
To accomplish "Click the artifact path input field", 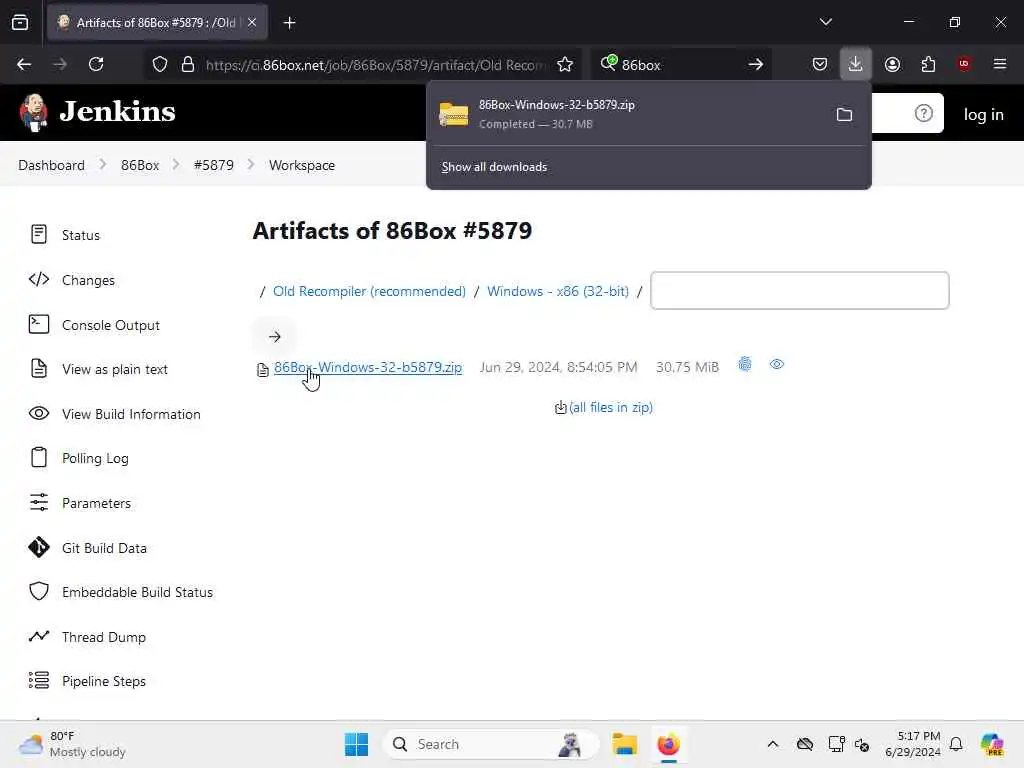I will coord(799,291).
